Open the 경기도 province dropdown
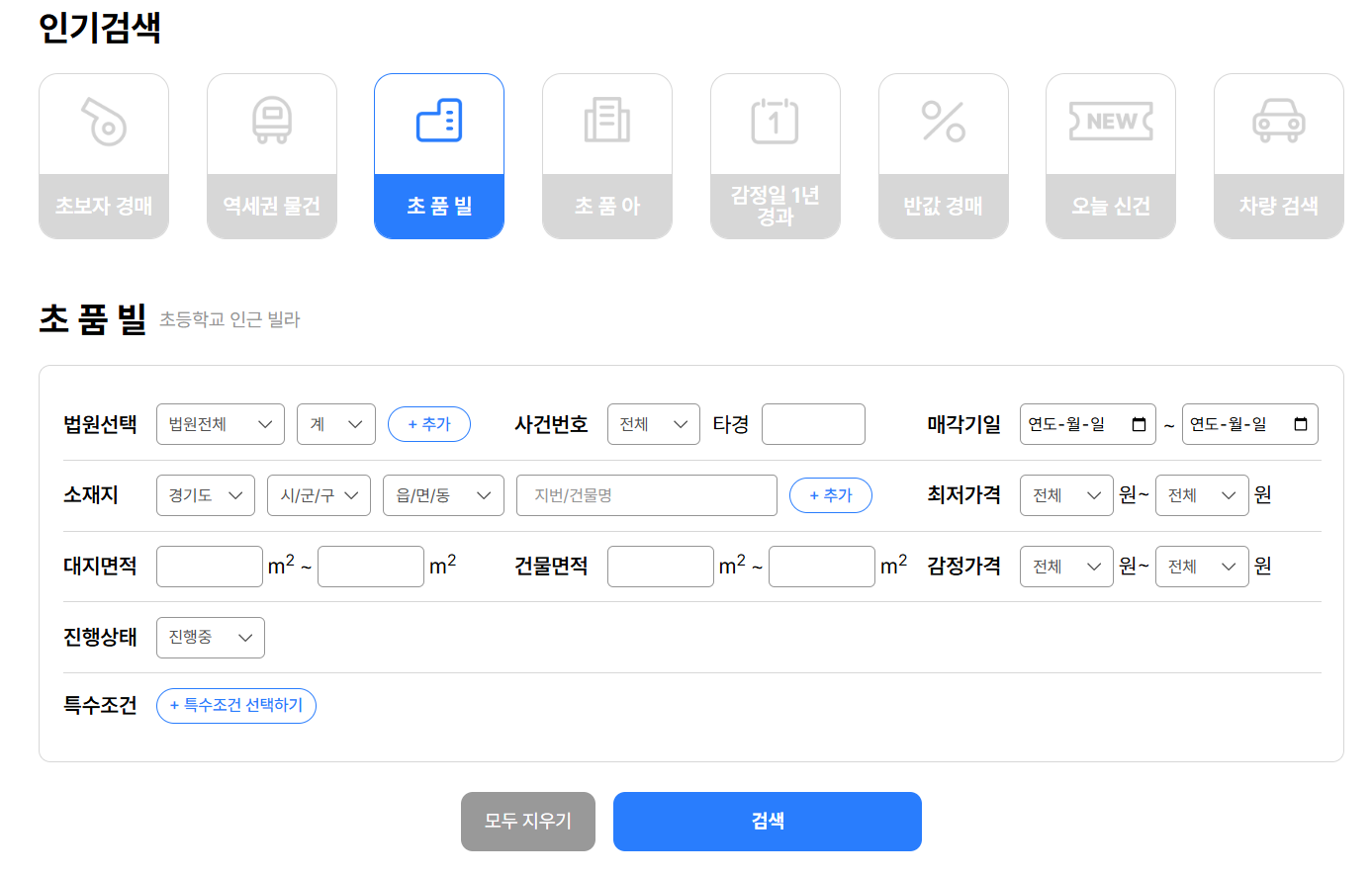This screenshot has width=1372, height=876. [x=206, y=495]
